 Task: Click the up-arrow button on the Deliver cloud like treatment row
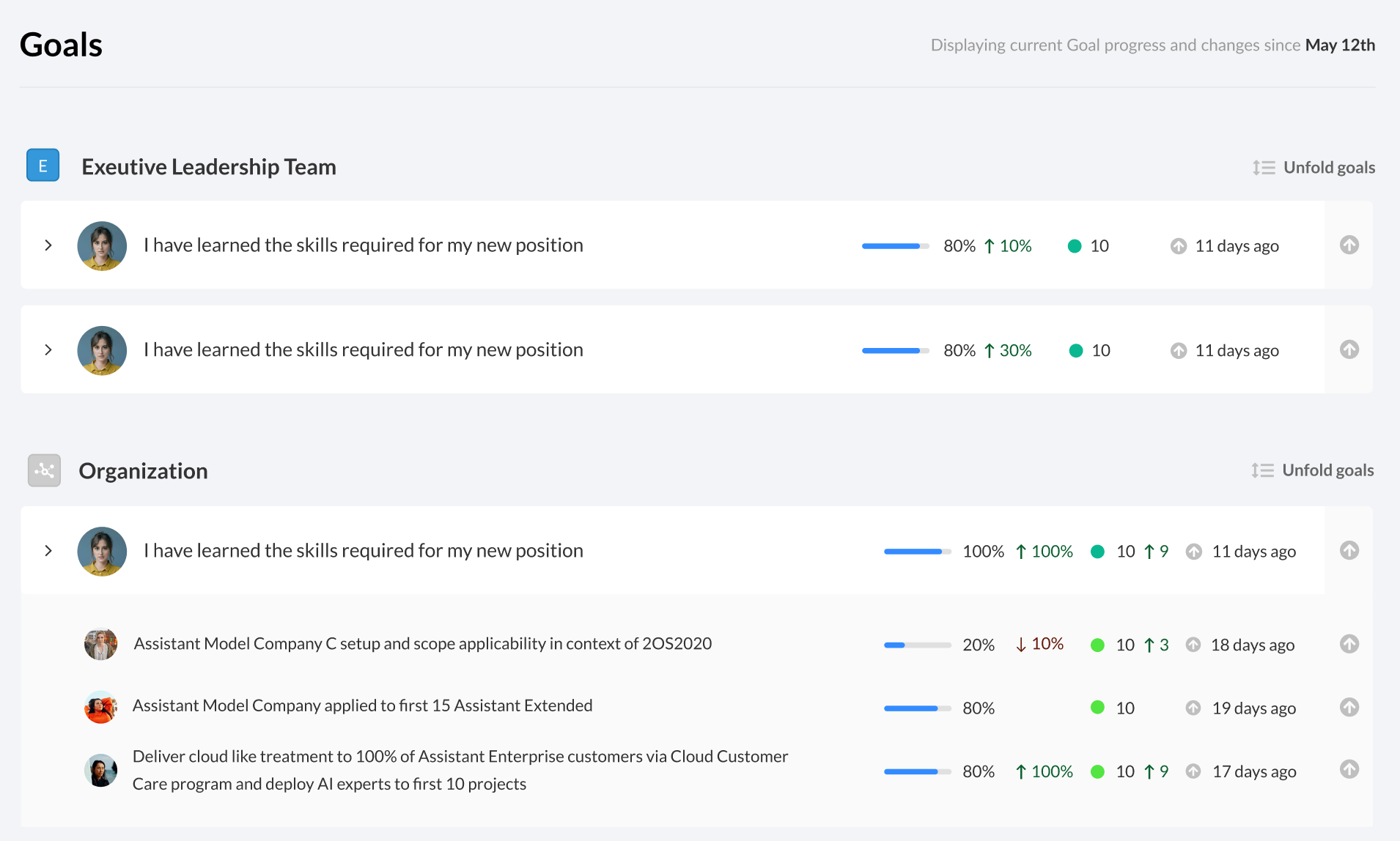(x=1349, y=769)
